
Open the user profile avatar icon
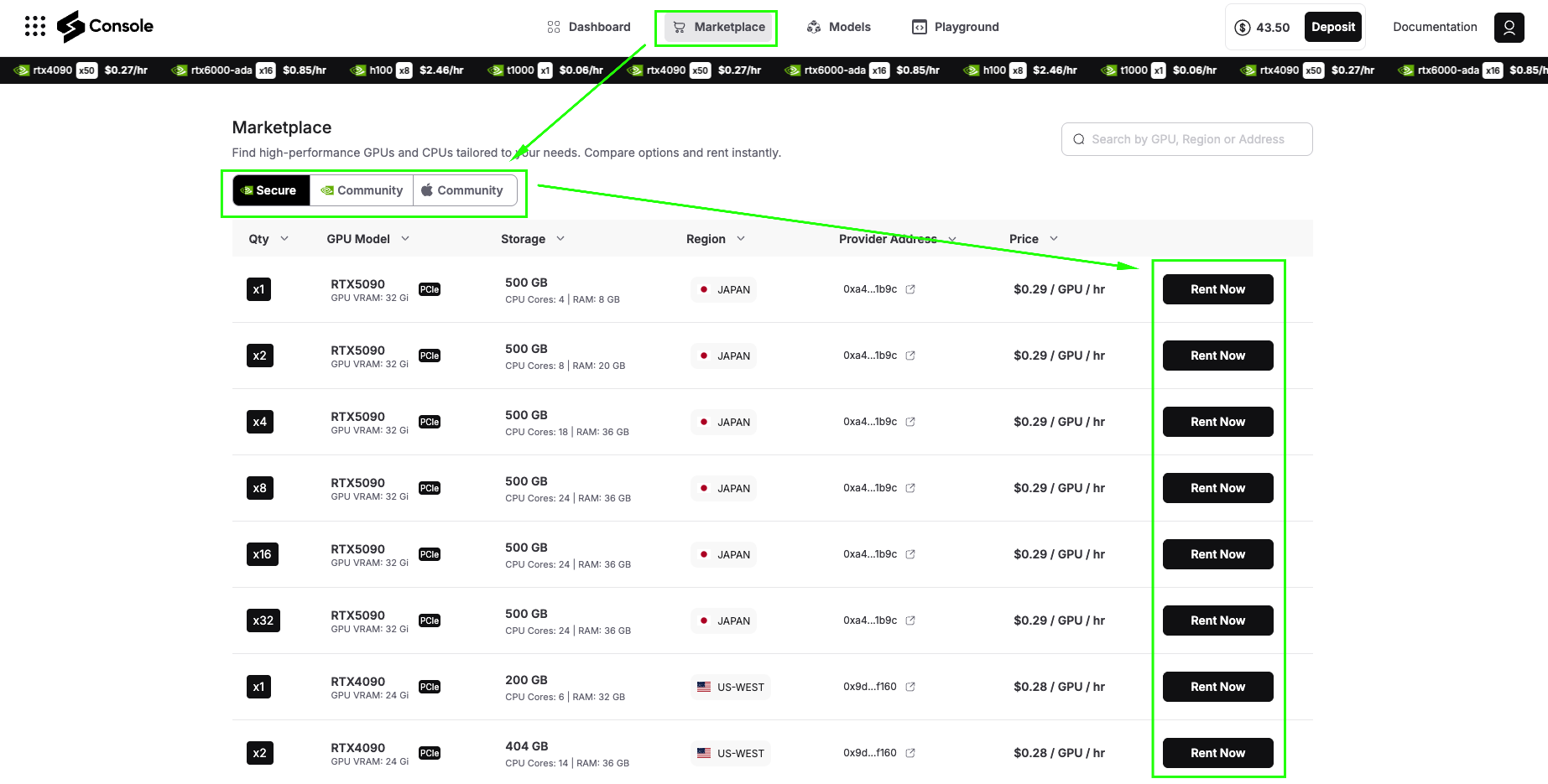pos(1509,28)
